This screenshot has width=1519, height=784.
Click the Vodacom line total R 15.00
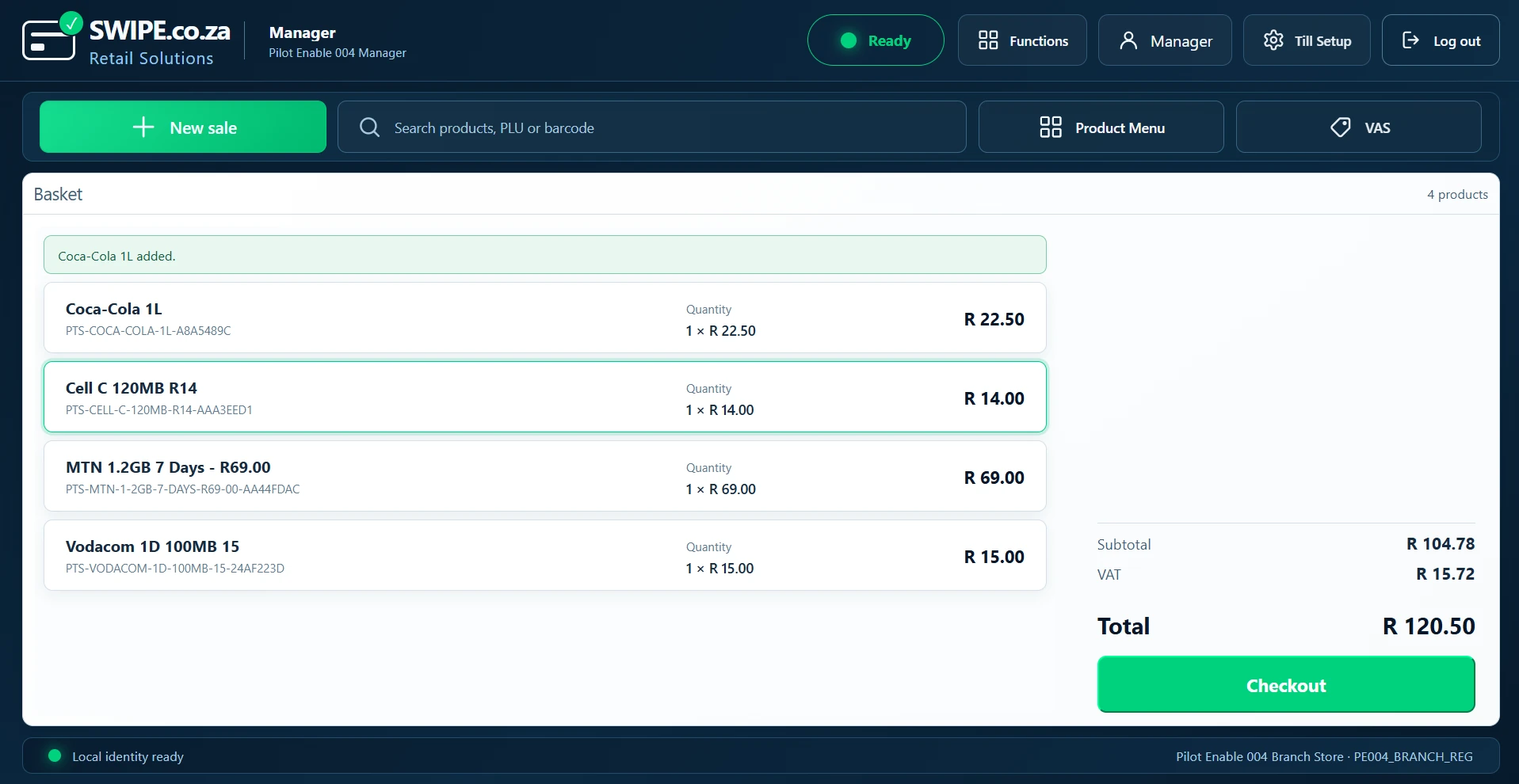[994, 557]
